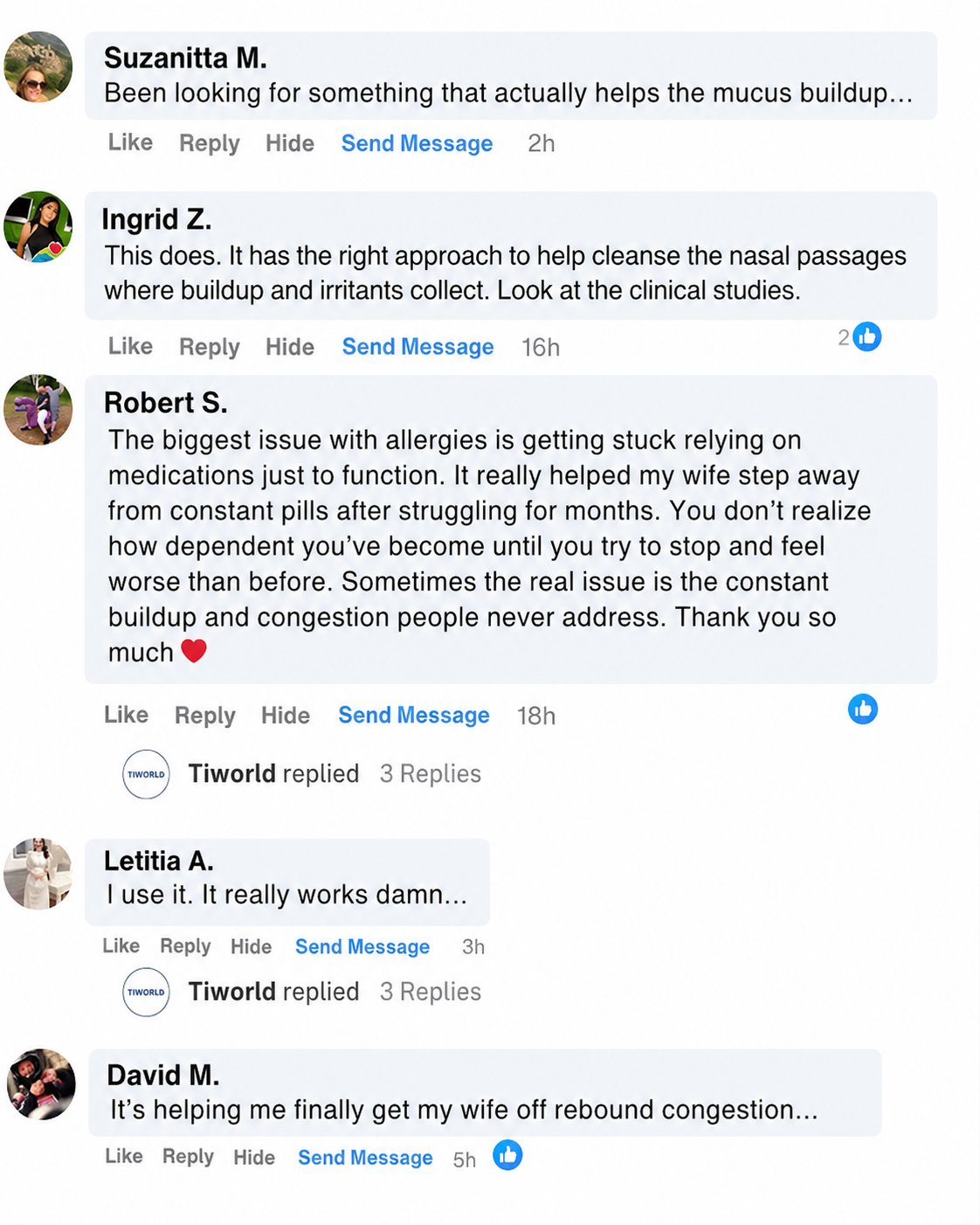Screen dimensions: 980x1225
Task: Open the 18h timestamp on Robert's comment
Action: click(536, 716)
